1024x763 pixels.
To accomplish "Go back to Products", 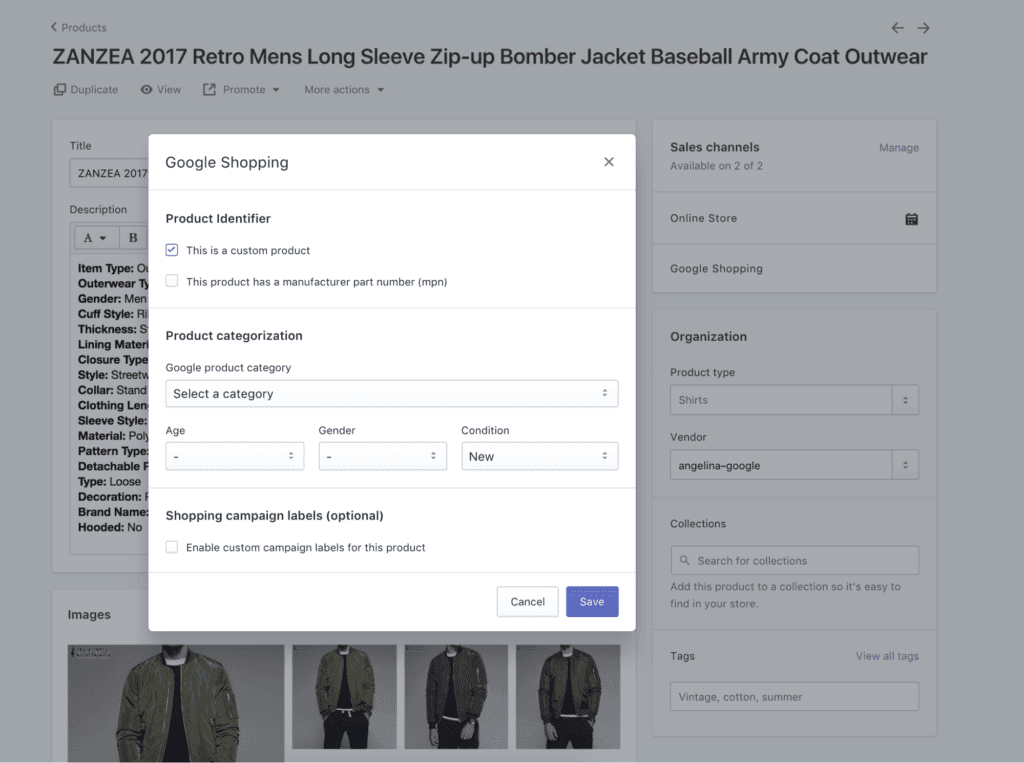I will coord(78,27).
